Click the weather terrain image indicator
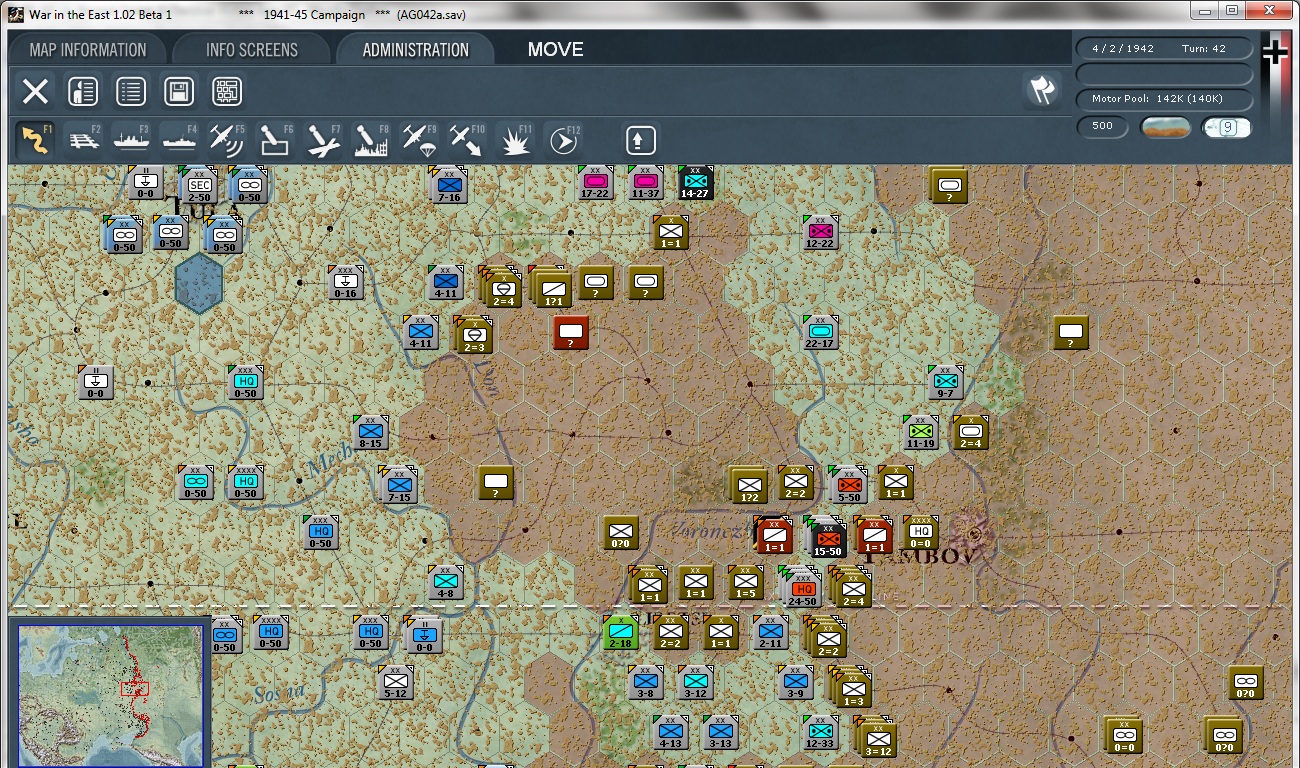 click(x=1165, y=127)
